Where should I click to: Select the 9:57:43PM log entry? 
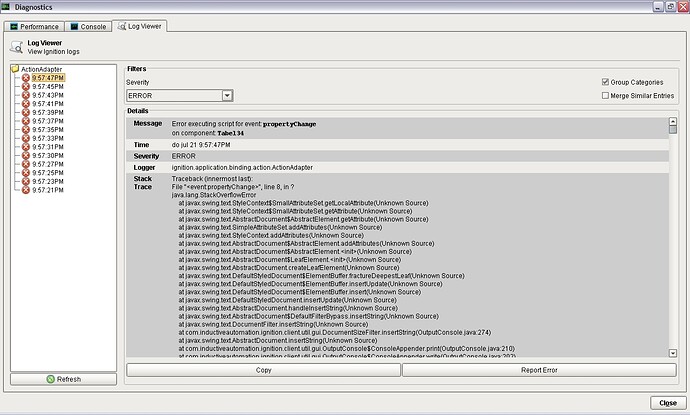48,95
